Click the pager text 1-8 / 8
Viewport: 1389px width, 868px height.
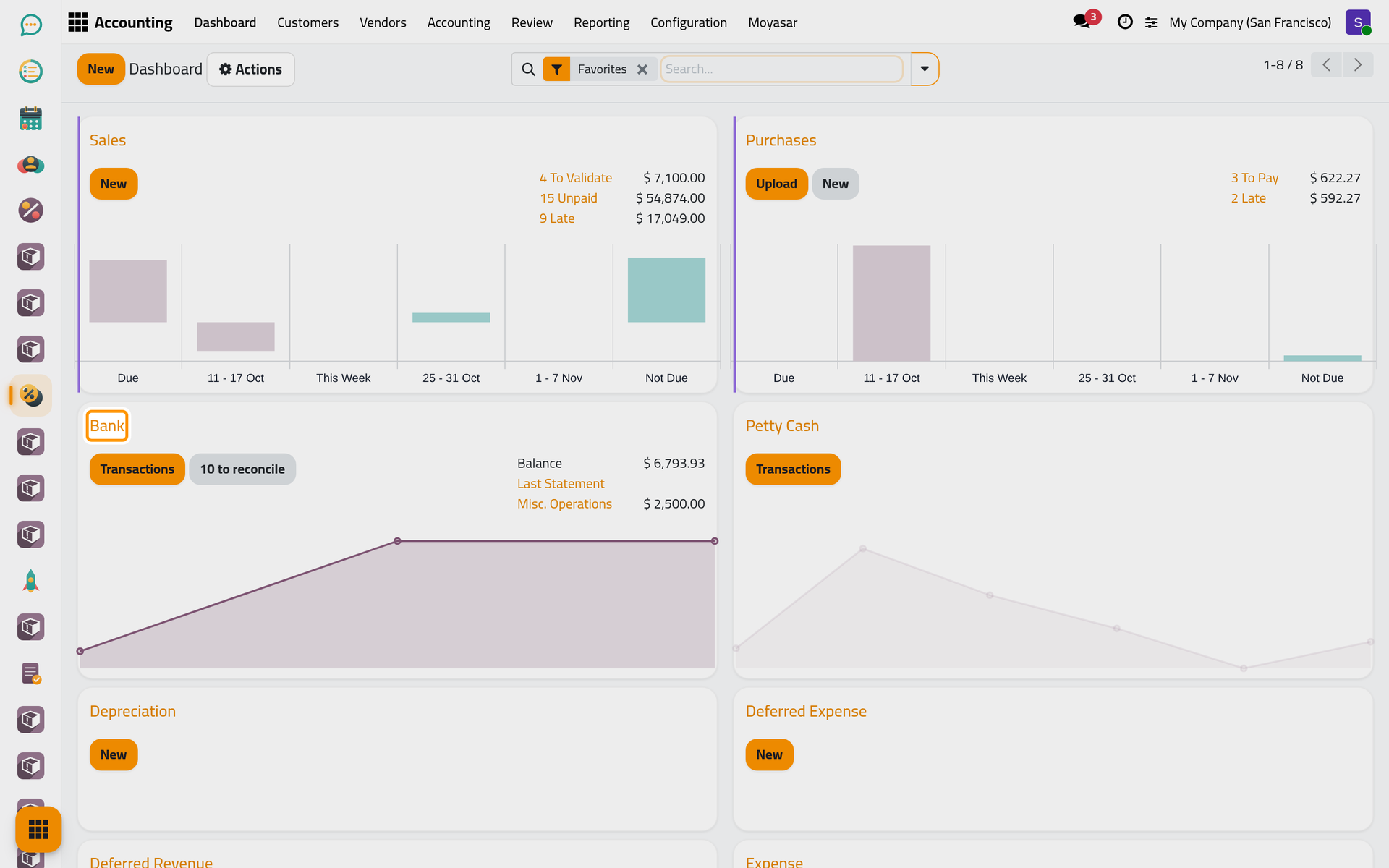tap(1283, 65)
